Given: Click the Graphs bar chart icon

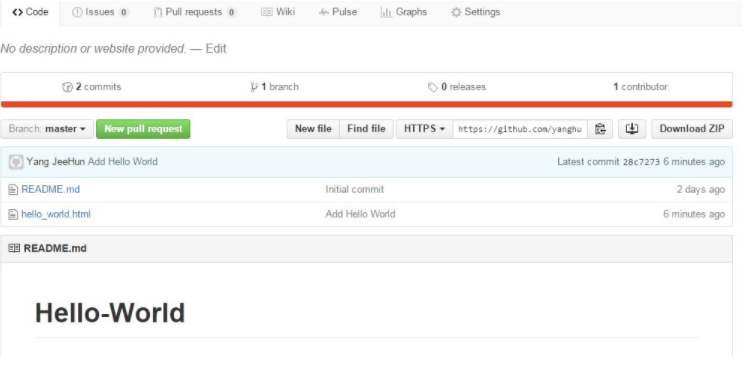Looking at the screenshot, I should pyautogui.click(x=385, y=13).
